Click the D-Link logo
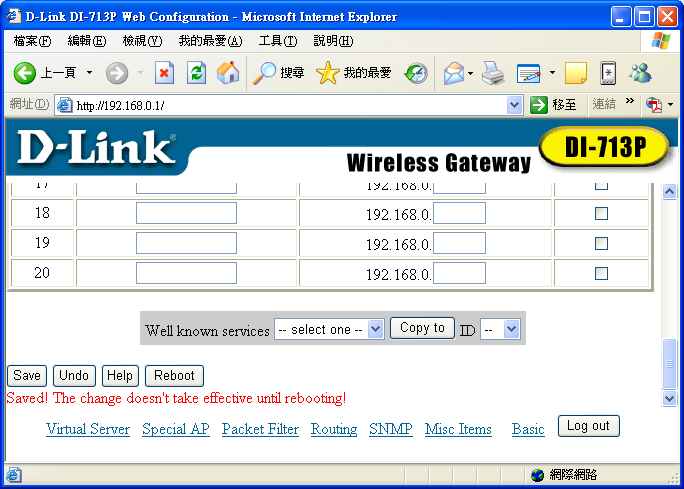The height and width of the screenshot is (489, 684). coord(96,148)
